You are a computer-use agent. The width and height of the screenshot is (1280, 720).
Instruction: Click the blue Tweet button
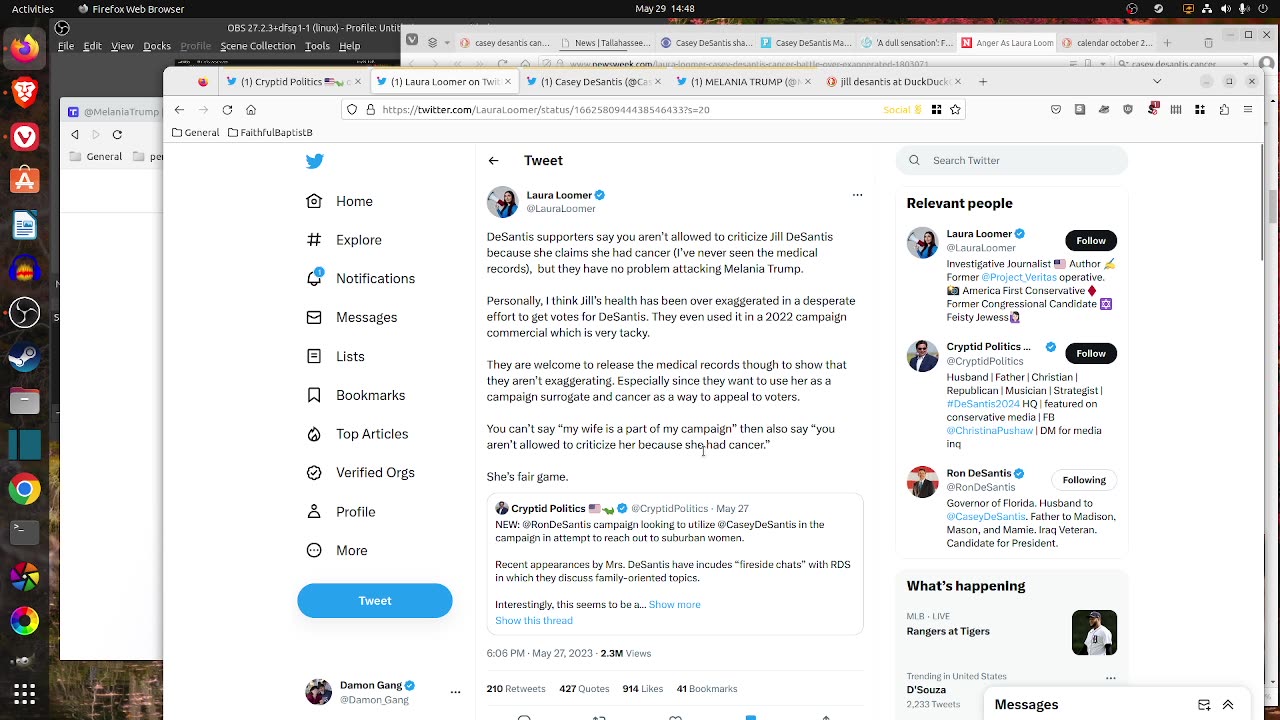[375, 601]
